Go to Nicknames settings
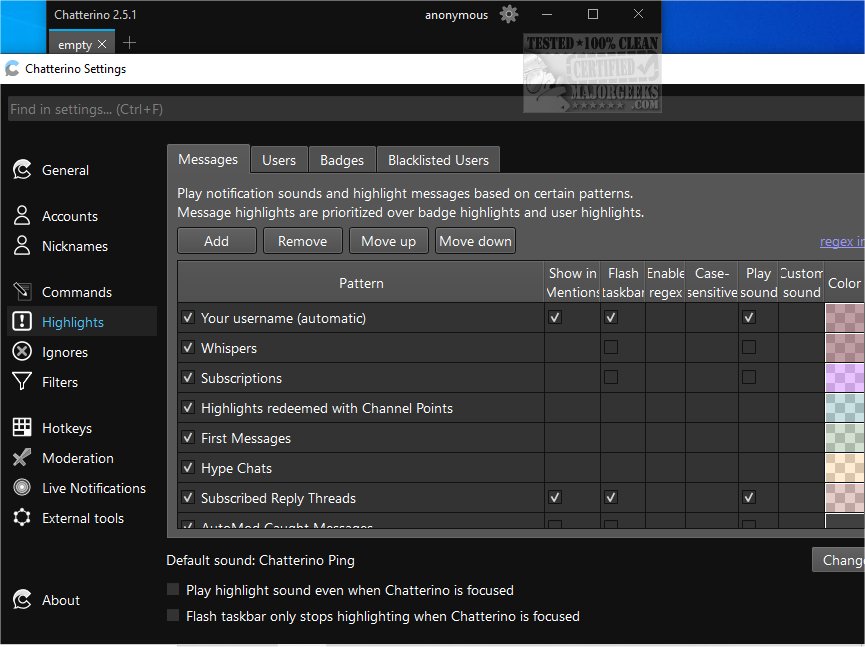This screenshot has height=647, width=865. click(x=75, y=246)
